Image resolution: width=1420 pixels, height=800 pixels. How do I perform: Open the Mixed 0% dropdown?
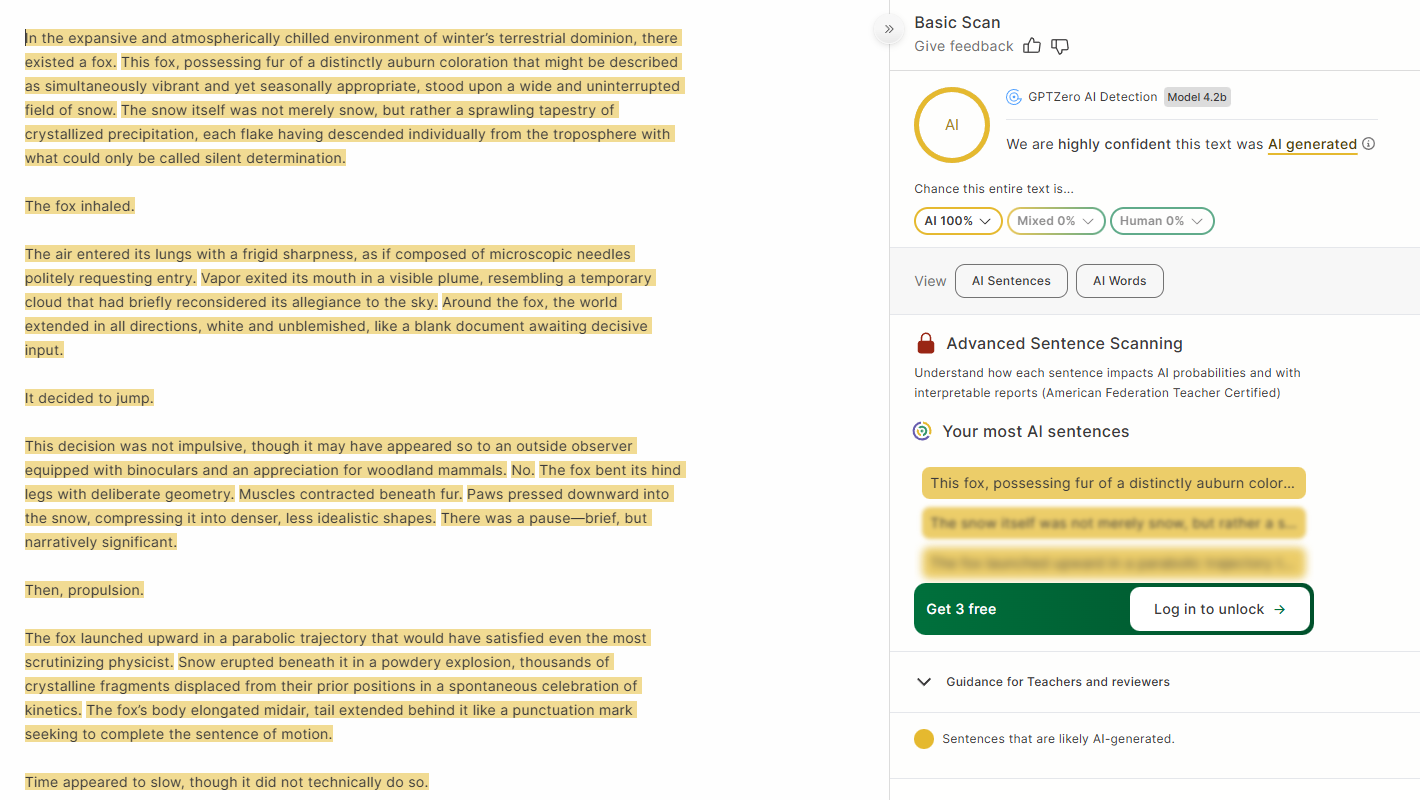click(1055, 221)
